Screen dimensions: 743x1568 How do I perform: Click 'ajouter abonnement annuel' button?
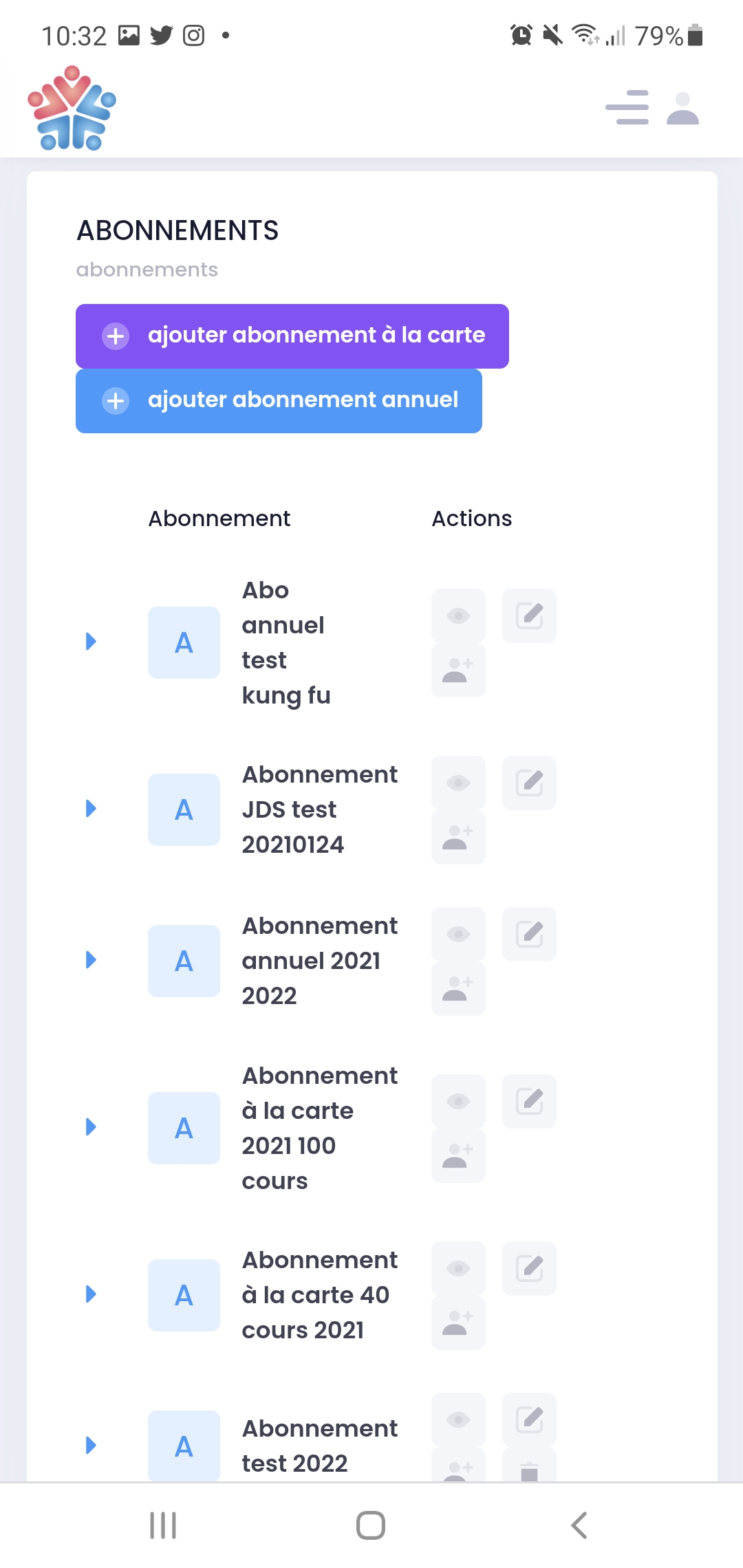coord(279,400)
